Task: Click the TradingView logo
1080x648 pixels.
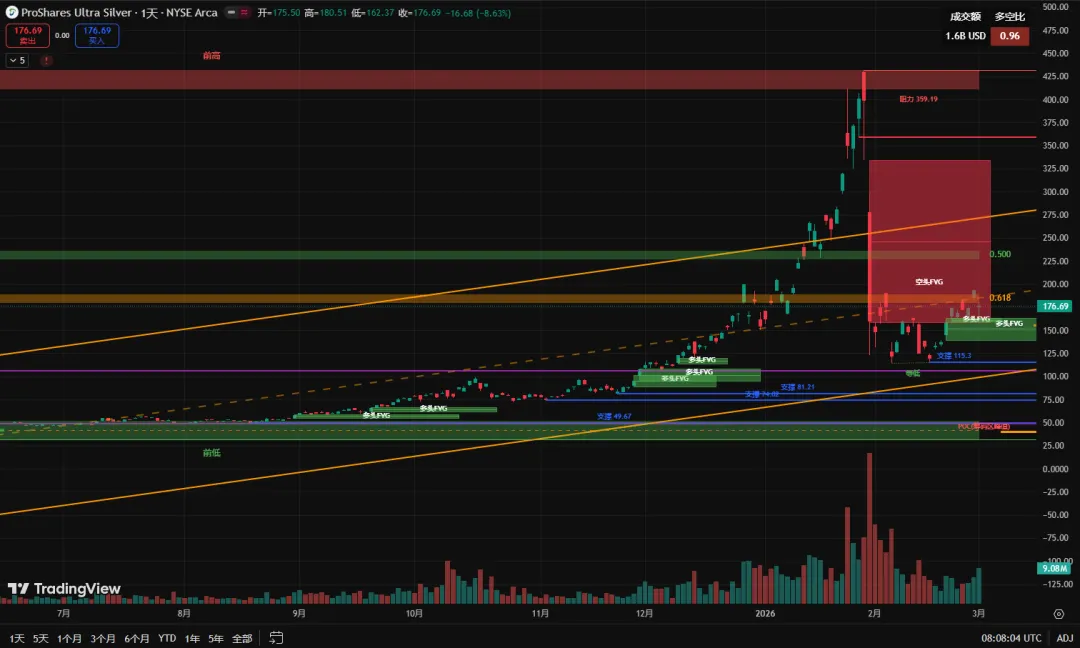Action: [x=64, y=589]
